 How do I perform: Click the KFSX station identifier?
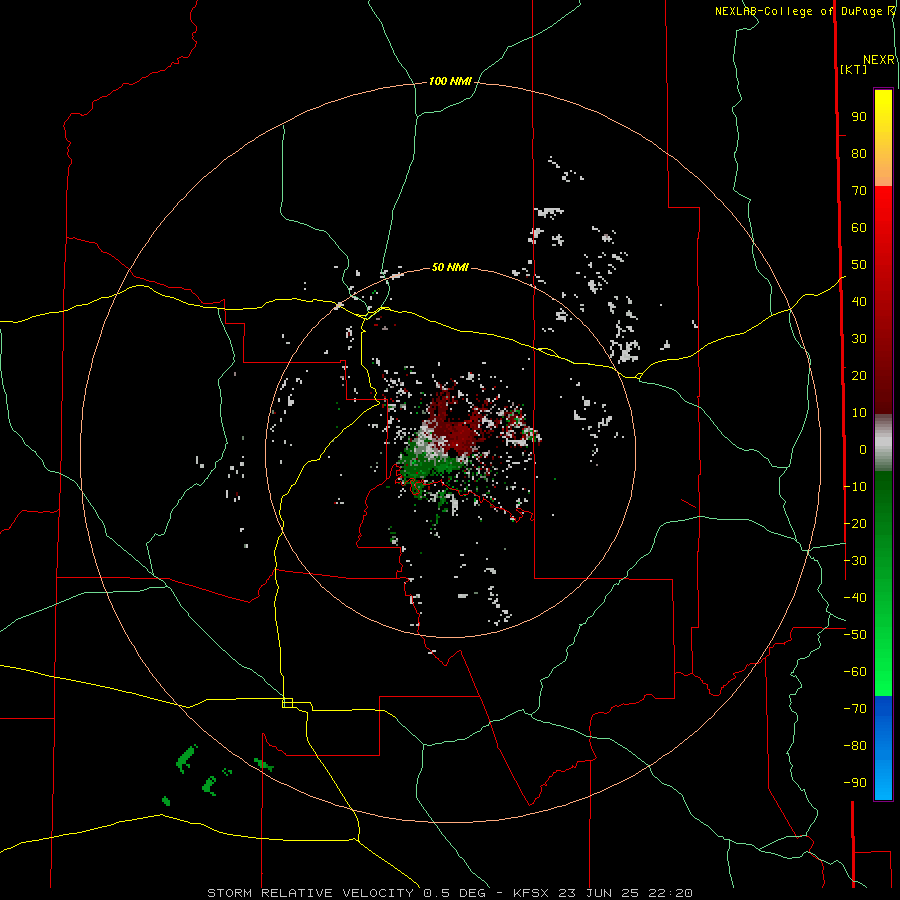tap(530, 893)
